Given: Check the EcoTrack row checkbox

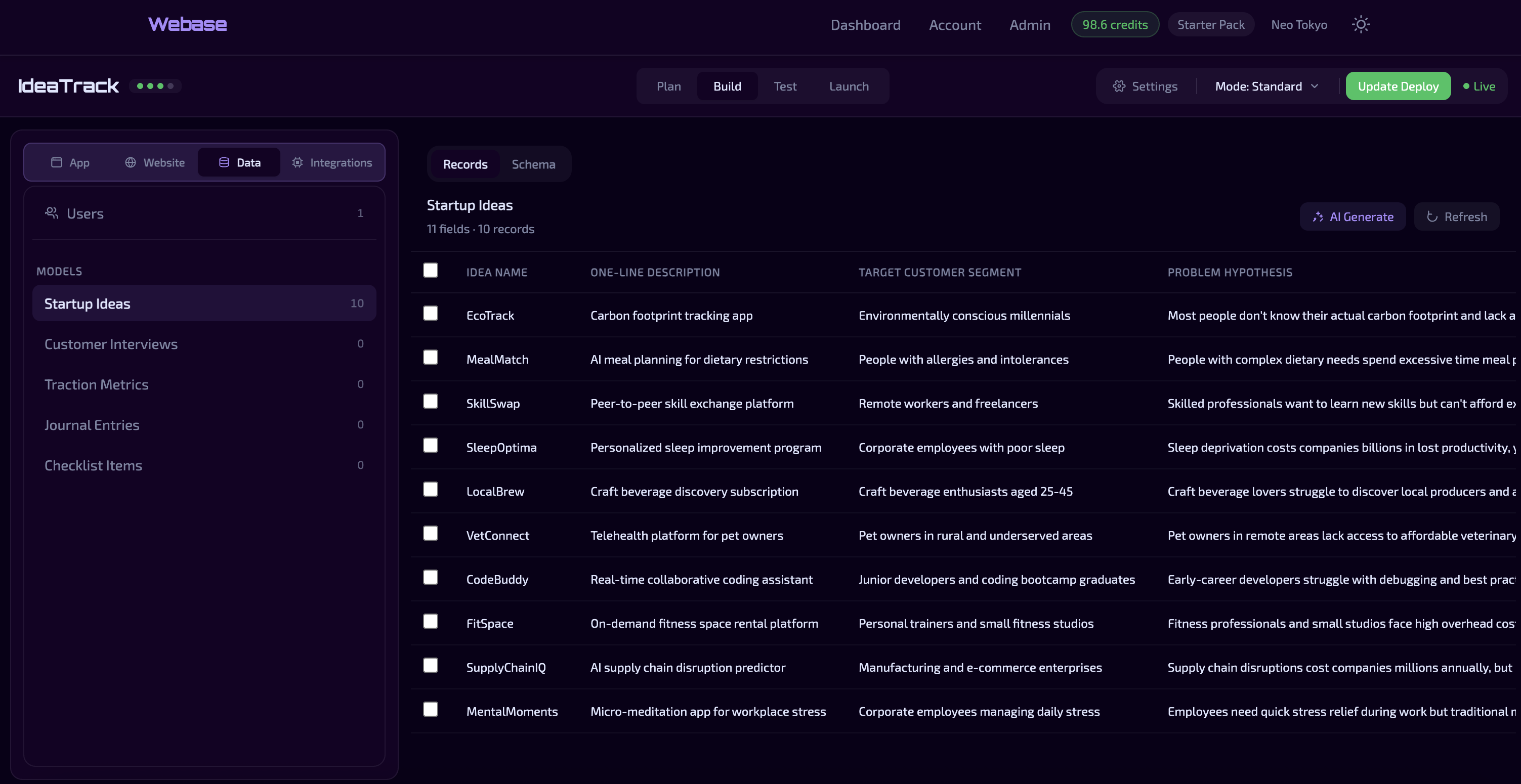Looking at the screenshot, I should 431,314.
